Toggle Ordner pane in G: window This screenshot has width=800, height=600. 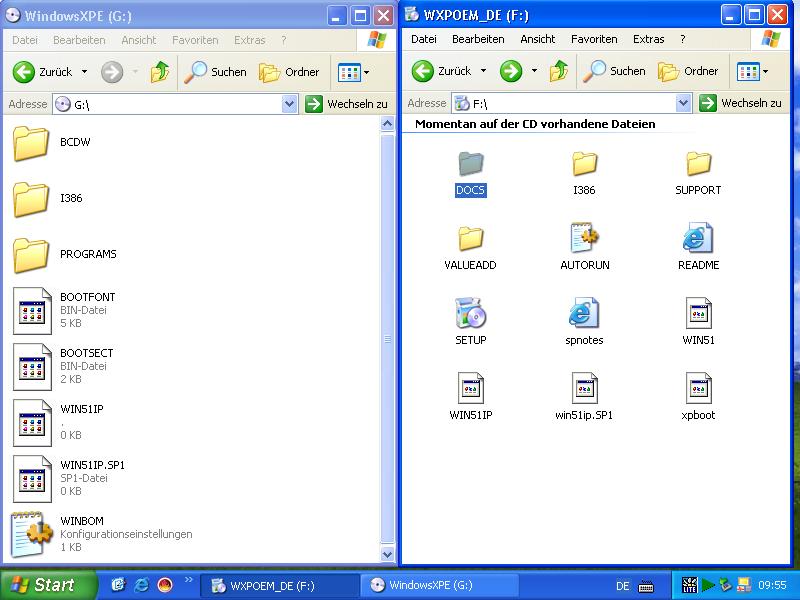289,72
